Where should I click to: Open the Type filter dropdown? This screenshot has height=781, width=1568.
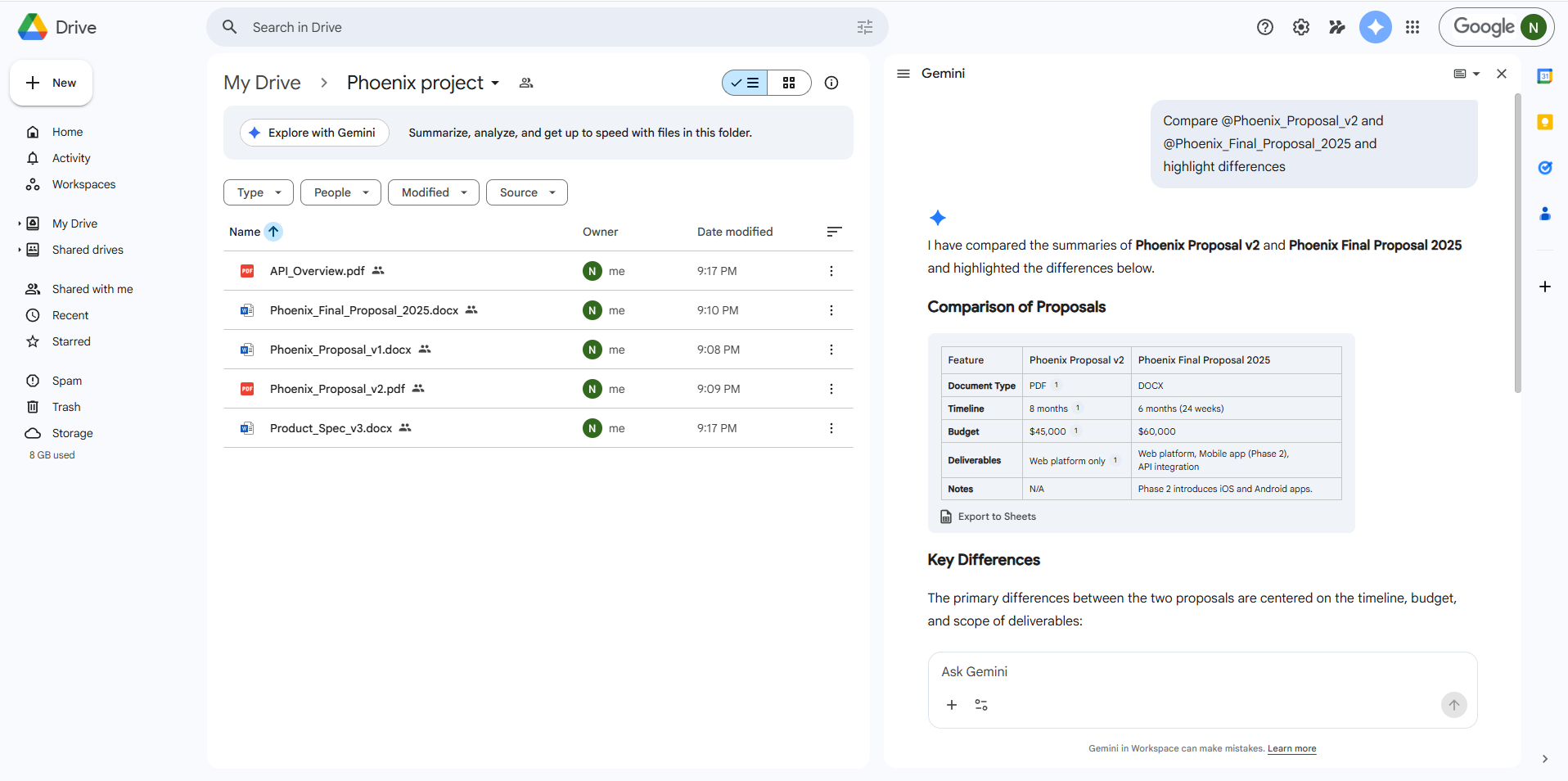tap(259, 192)
